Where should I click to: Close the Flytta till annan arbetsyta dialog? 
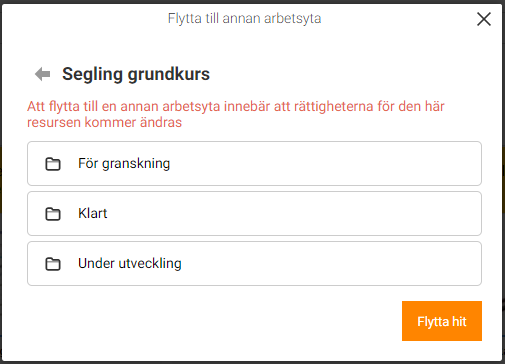point(484,19)
